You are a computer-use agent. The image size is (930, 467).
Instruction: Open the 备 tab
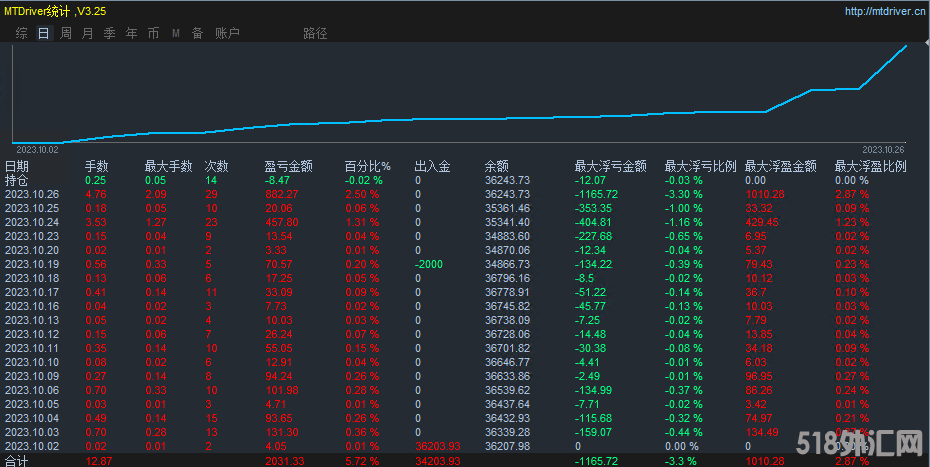197,33
